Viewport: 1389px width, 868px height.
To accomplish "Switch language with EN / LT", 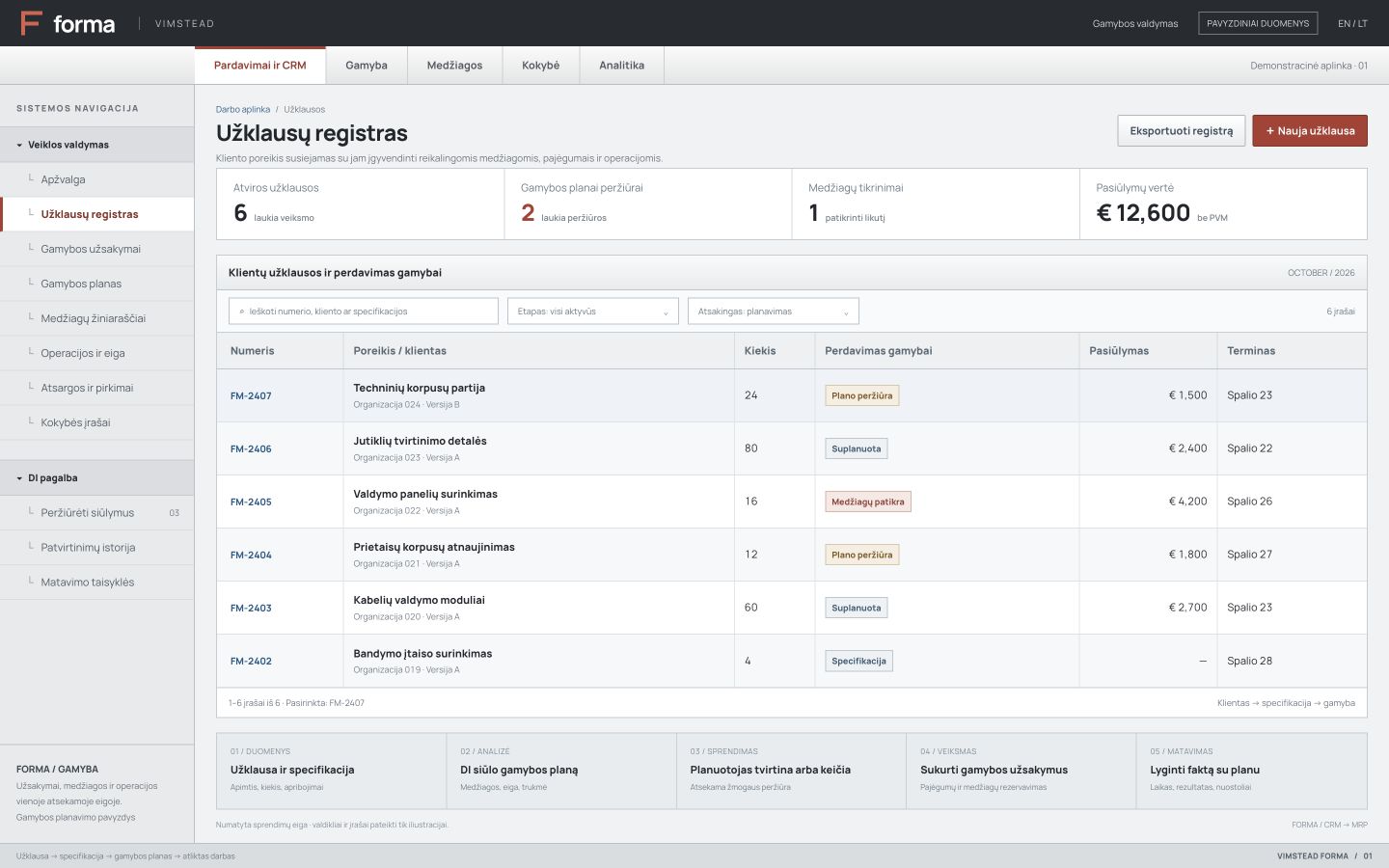I will coord(1352,23).
